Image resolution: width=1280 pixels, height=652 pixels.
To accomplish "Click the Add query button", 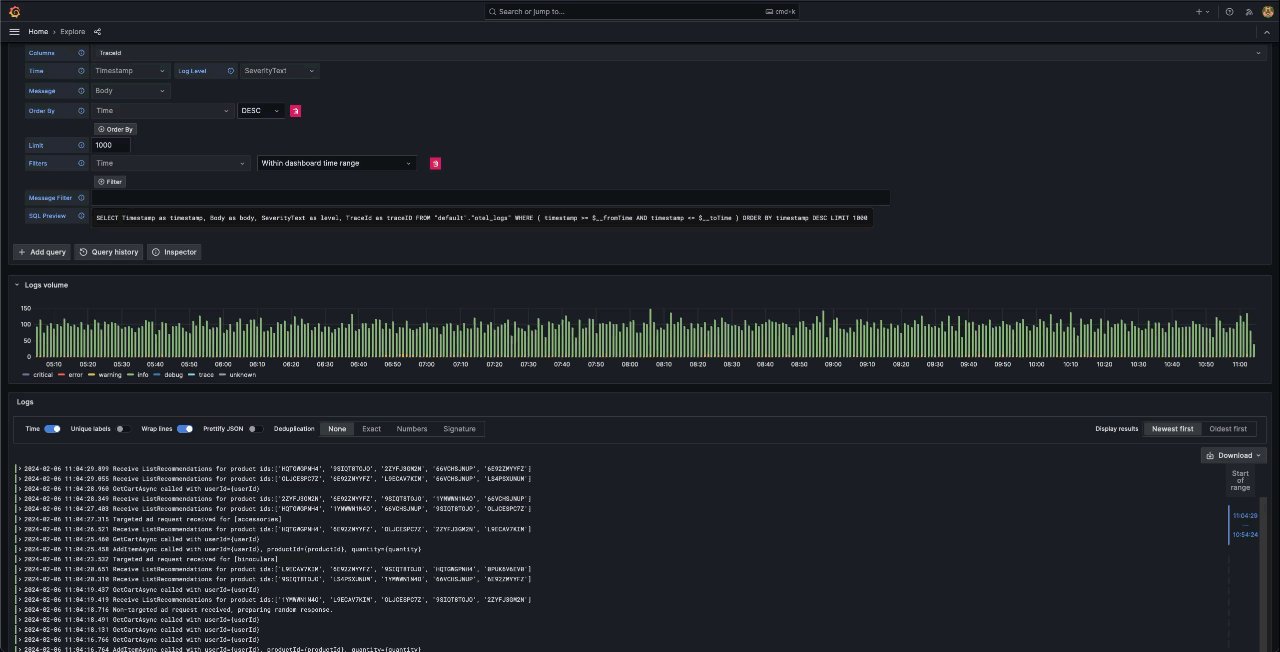I will tap(42, 252).
